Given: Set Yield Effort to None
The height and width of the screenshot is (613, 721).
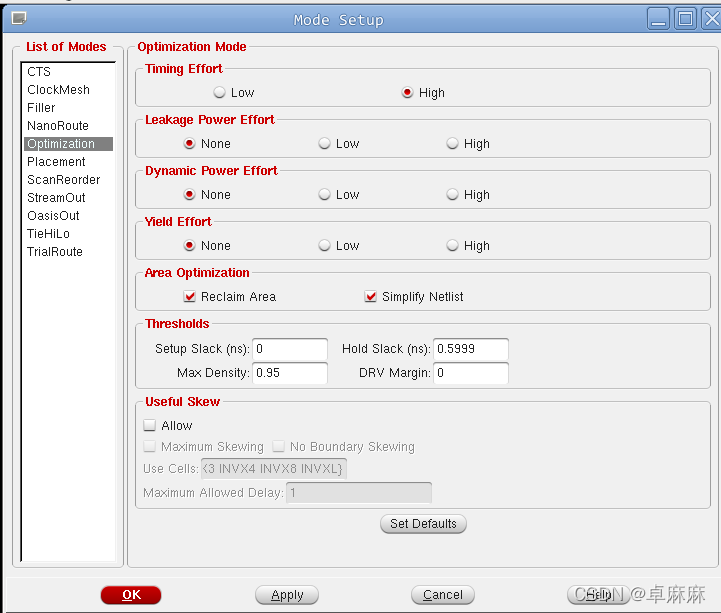Looking at the screenshot, I should (189, 246).
